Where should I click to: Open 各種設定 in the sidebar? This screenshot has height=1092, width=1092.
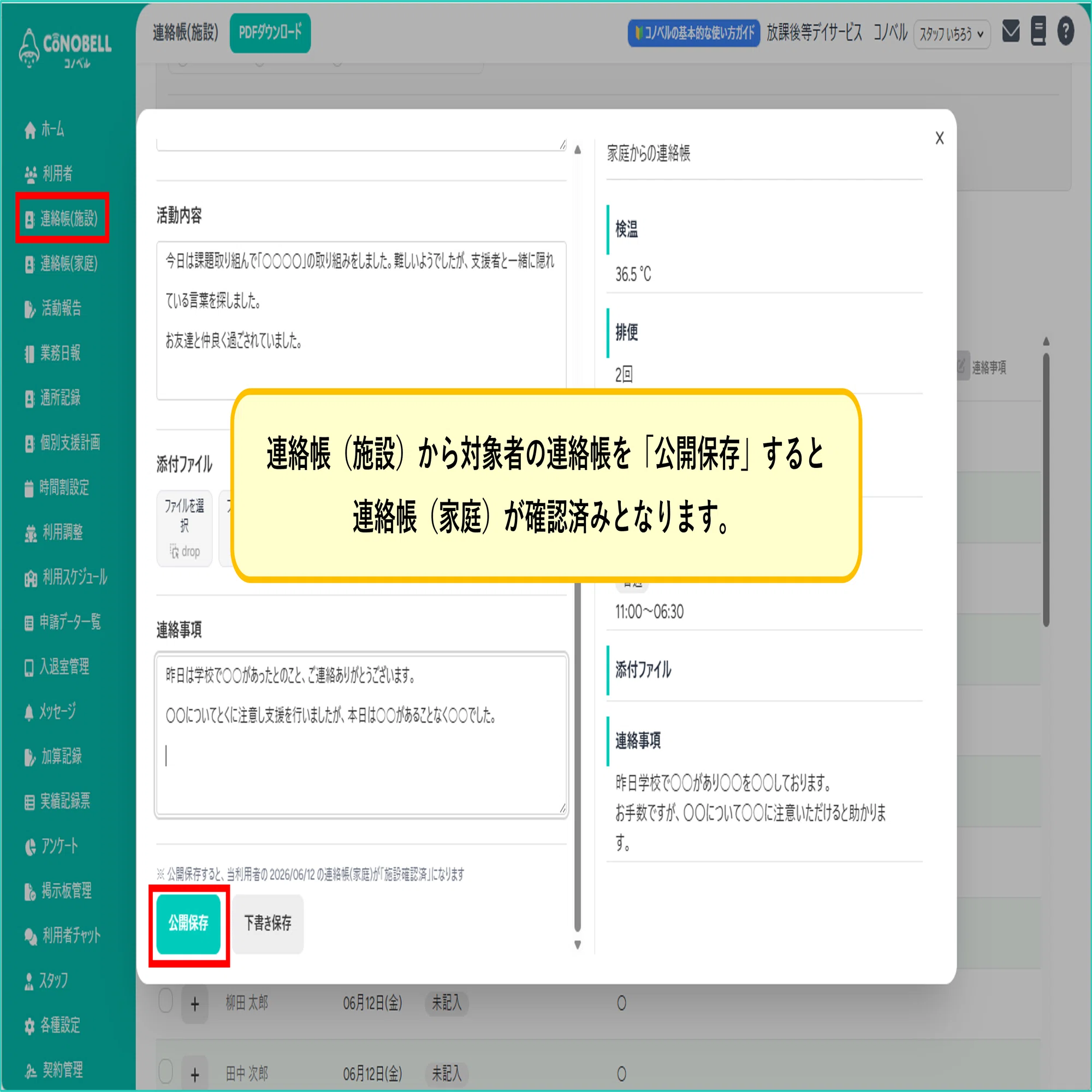tap(52, 1025)
